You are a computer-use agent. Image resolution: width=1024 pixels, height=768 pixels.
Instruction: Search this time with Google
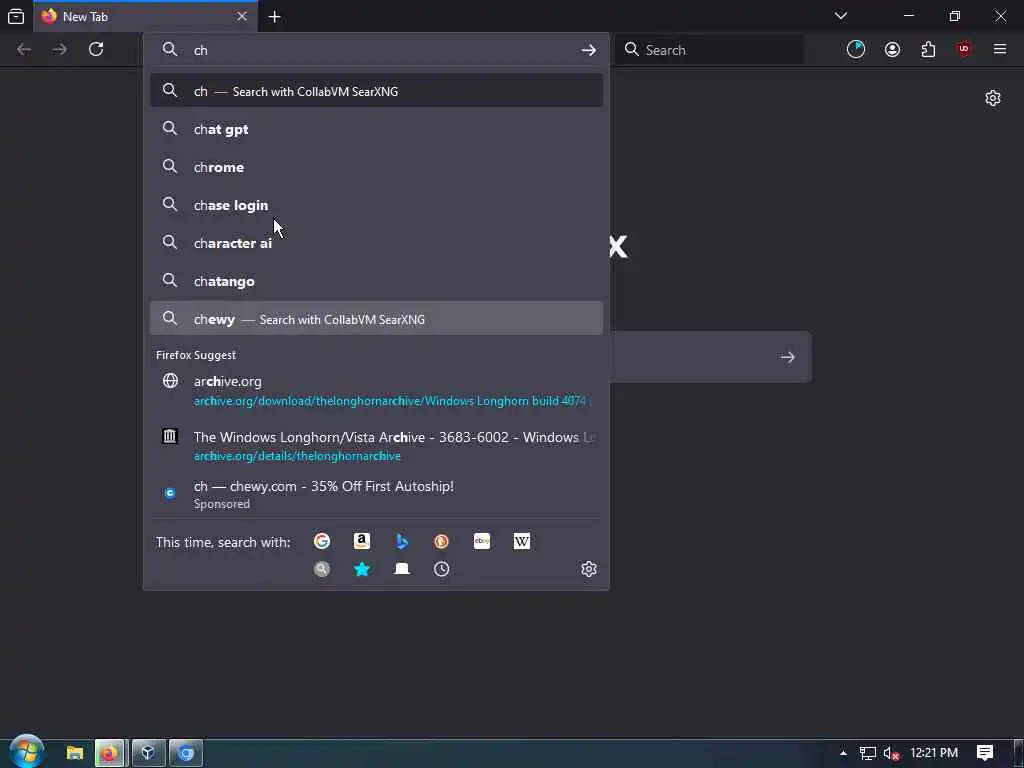click(322, 541)
